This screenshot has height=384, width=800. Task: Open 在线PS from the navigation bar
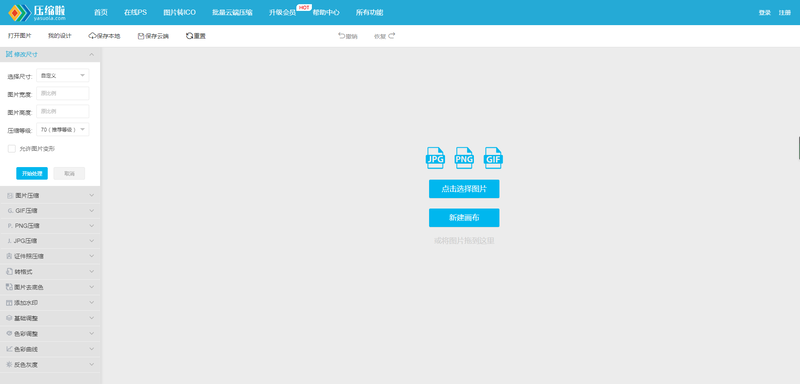(135, 13)
